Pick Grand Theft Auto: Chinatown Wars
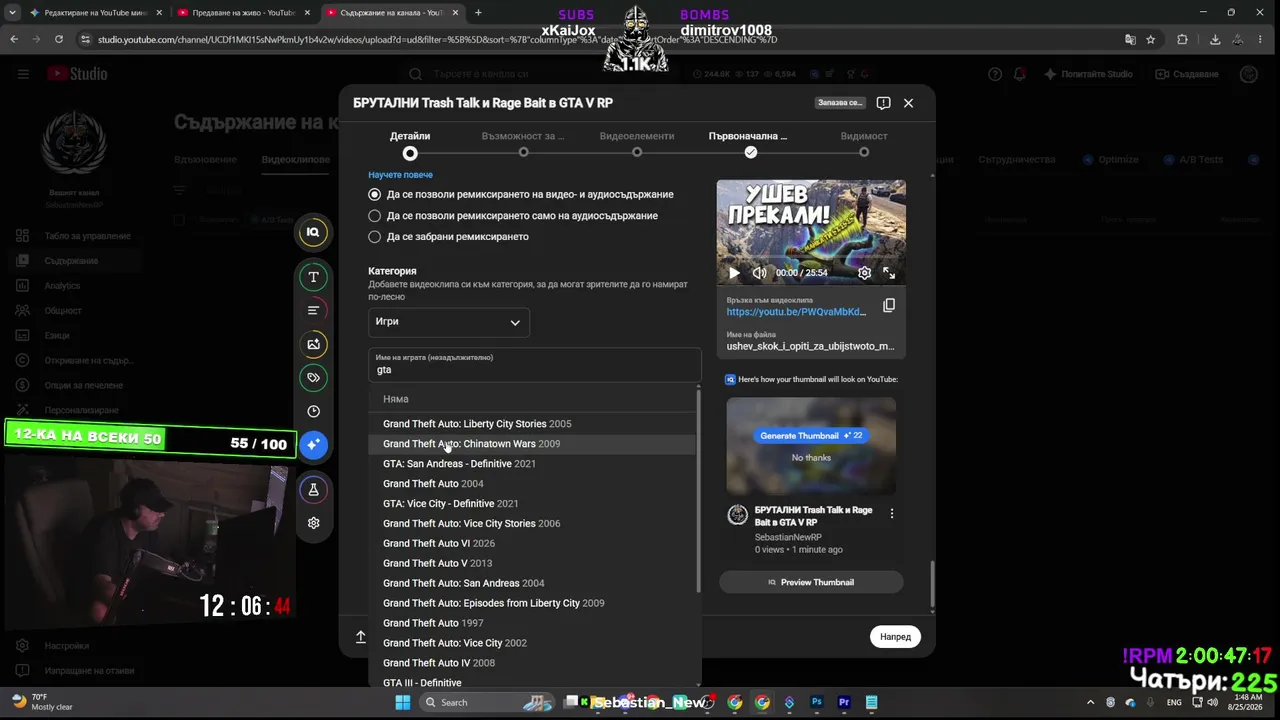 pyautogui.click(x=532, y=444)
